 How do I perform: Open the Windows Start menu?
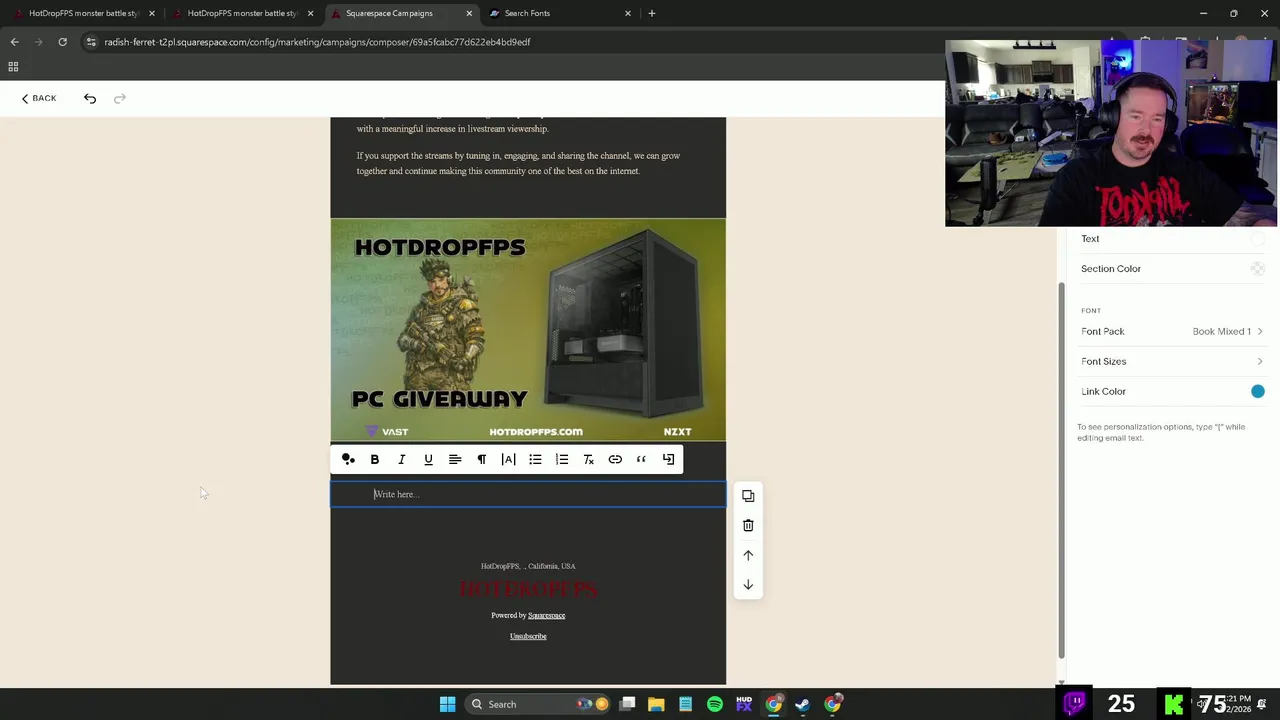(448, 704)
